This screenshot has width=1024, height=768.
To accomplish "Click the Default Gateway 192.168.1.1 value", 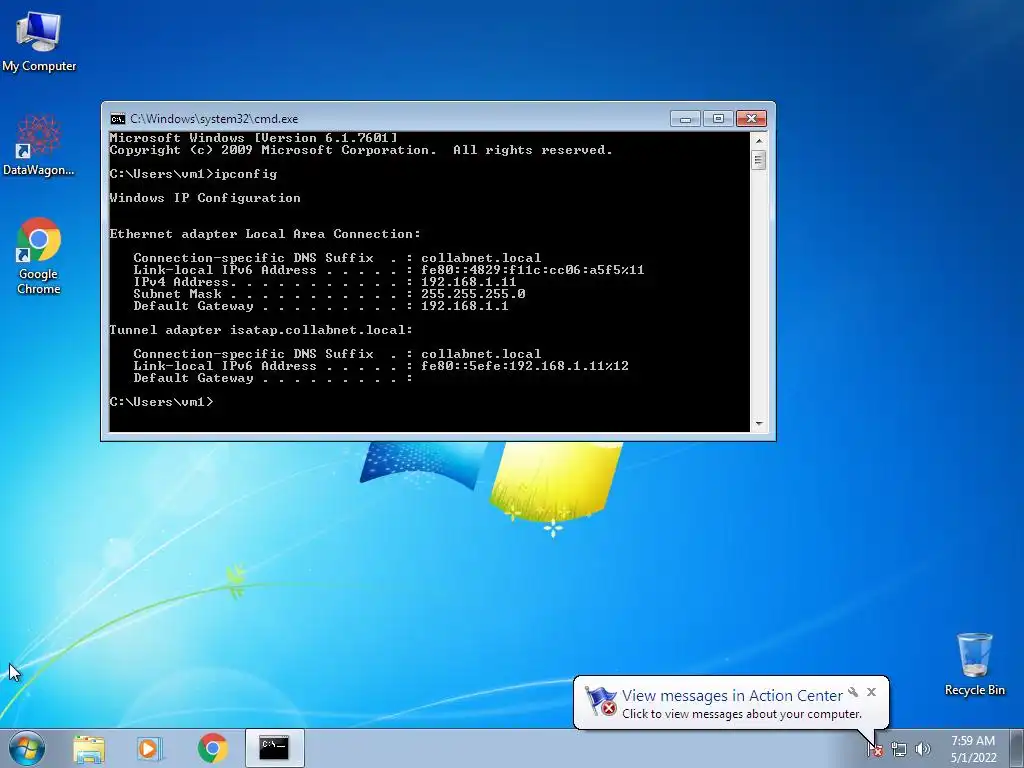I will [464, 306].
